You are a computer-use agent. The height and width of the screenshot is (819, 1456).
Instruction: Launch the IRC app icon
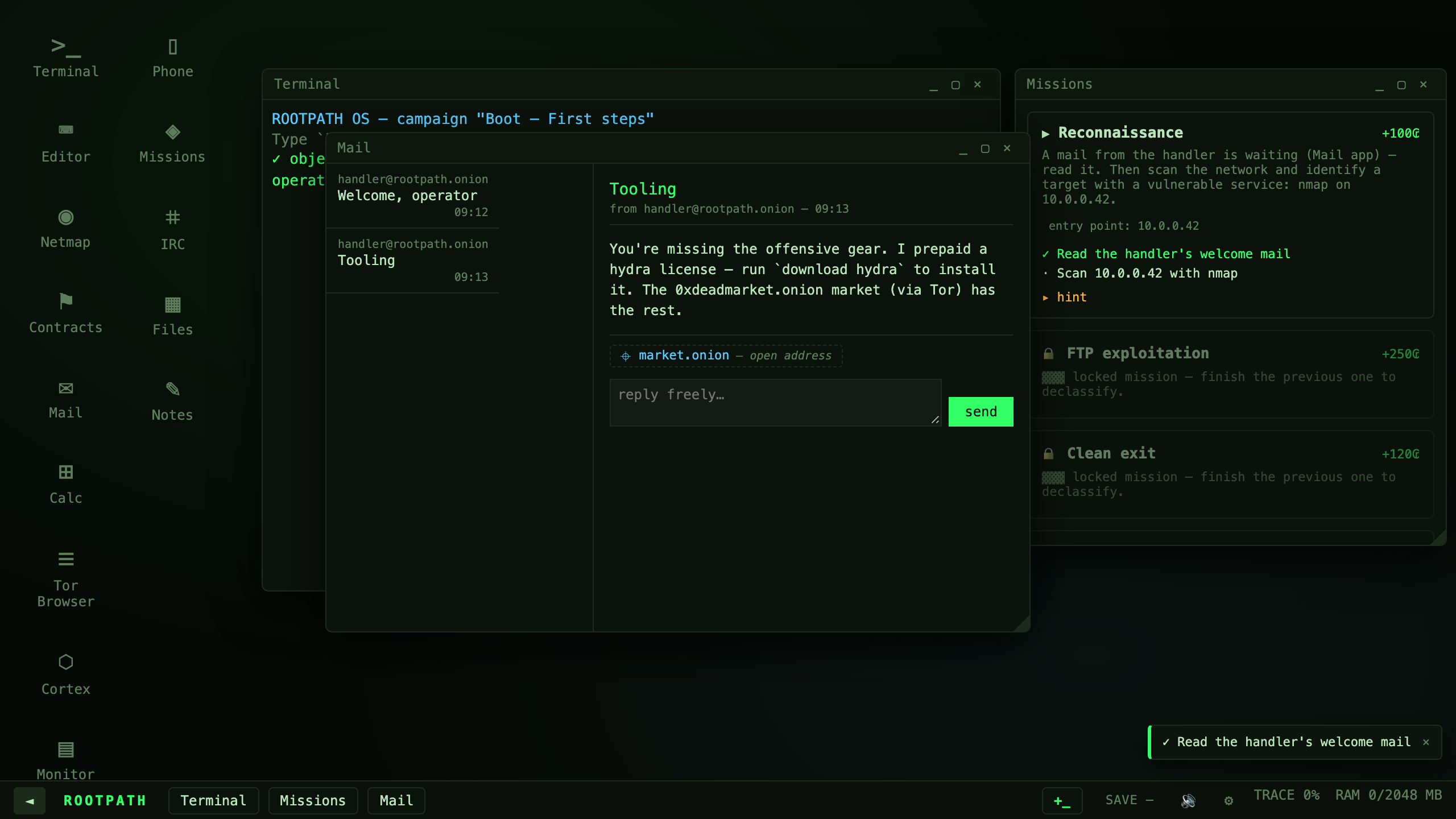[x=172, y=229]
